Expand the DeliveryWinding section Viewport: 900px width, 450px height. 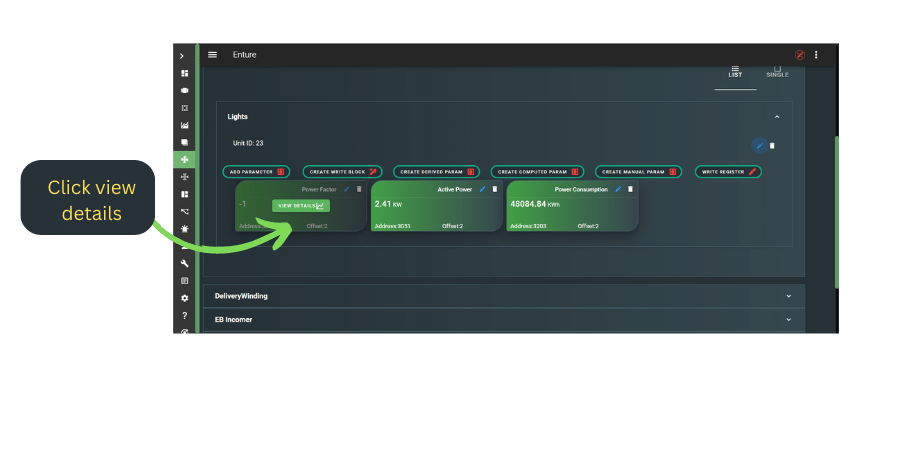(x=788, y=296)
